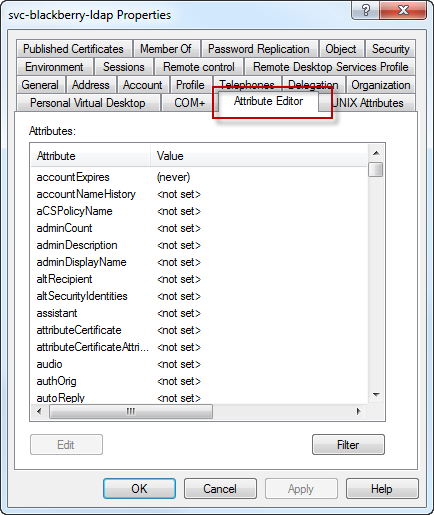Click the Attribute column header
The width and height of the screenshot is (434, 515).
(x=91, y=156)
